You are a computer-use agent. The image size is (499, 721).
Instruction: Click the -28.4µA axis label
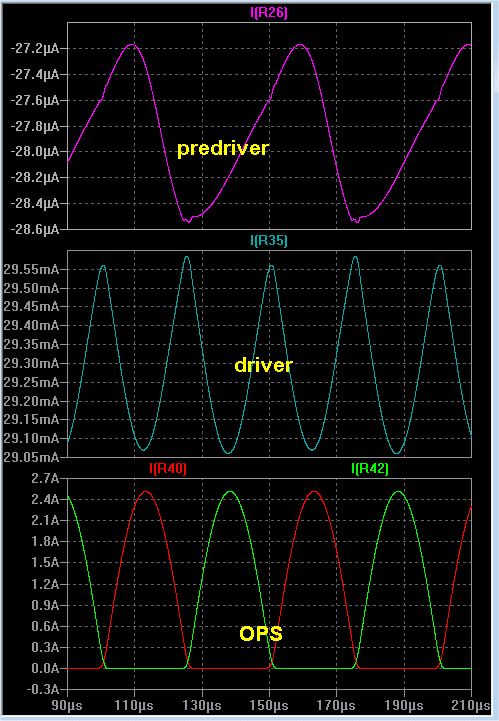[x=35, y=203]
